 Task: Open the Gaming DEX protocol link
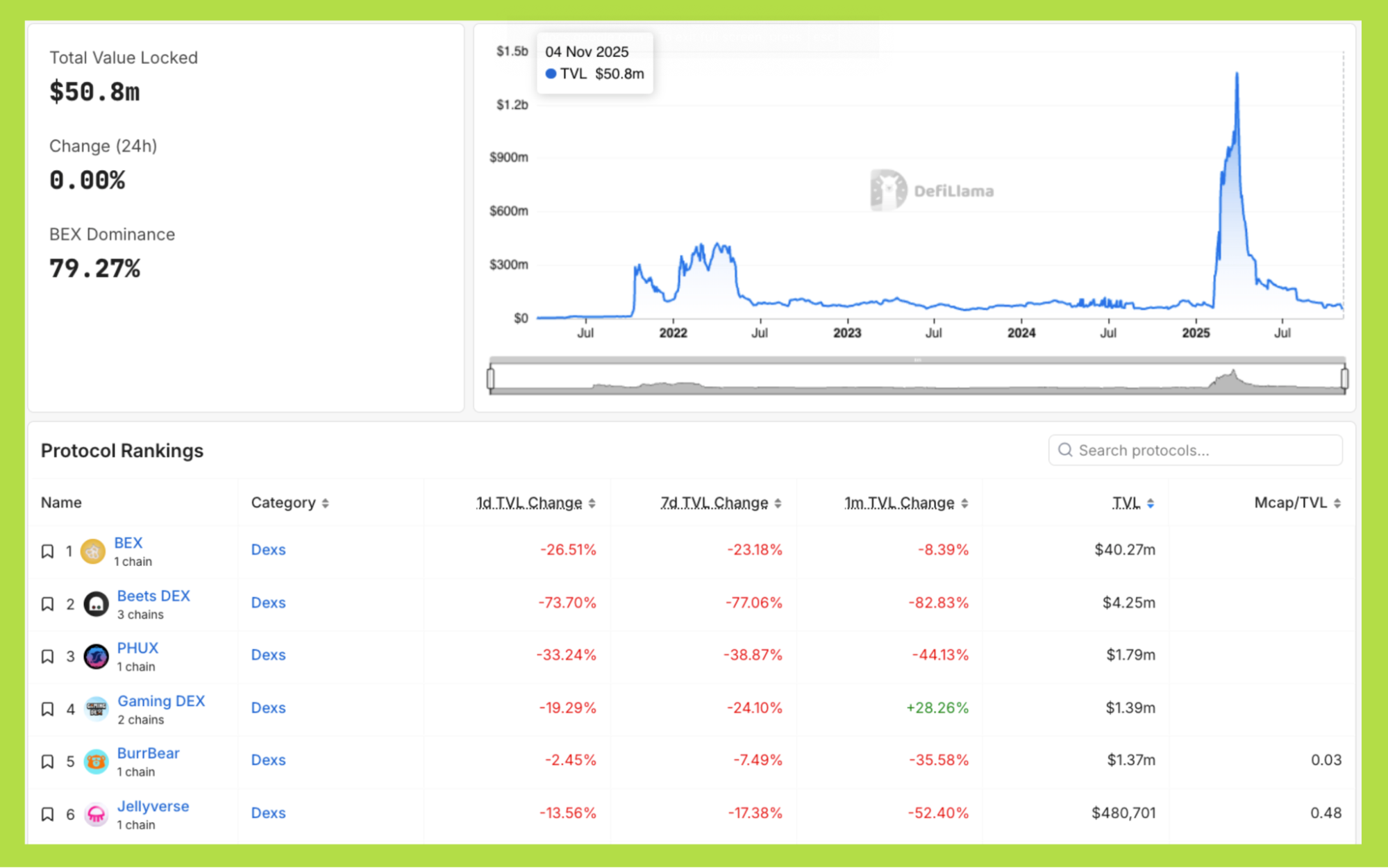click(x=161, y=701)
